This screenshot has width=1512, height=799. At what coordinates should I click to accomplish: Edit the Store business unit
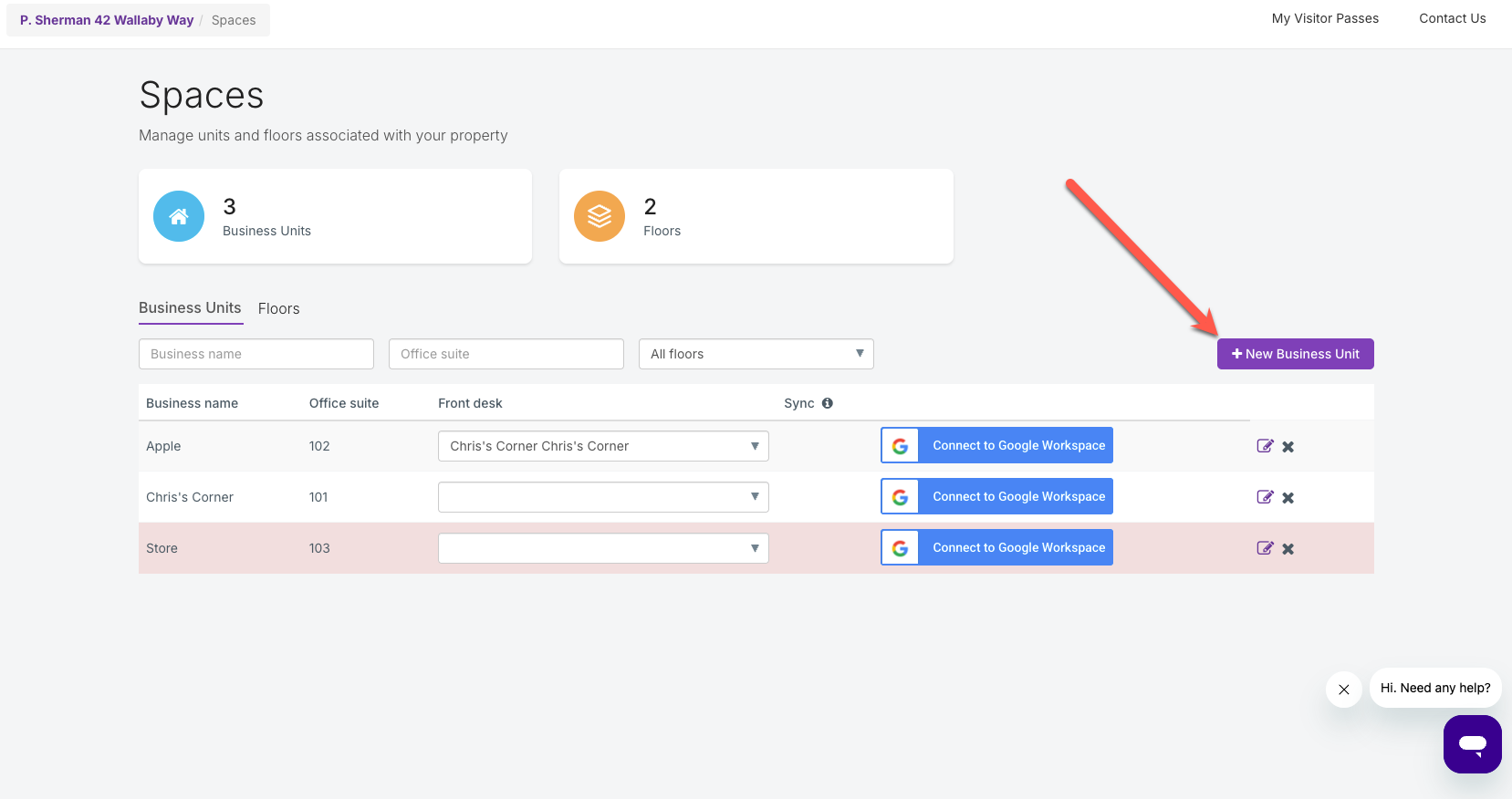coord(1264,548)
